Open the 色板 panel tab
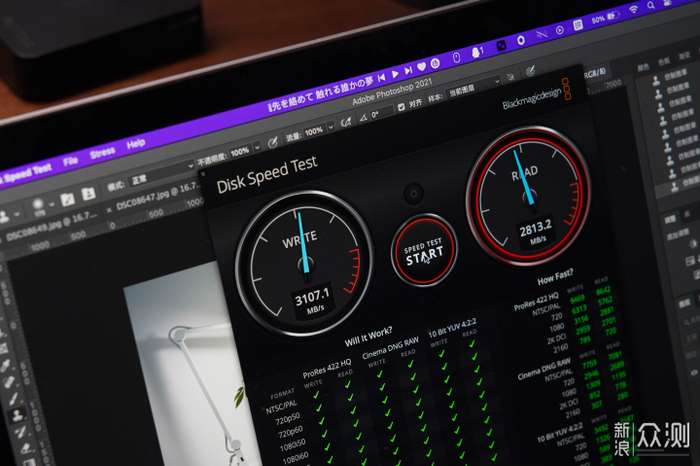This screenshot has width=700, height=466. (664, 61)
